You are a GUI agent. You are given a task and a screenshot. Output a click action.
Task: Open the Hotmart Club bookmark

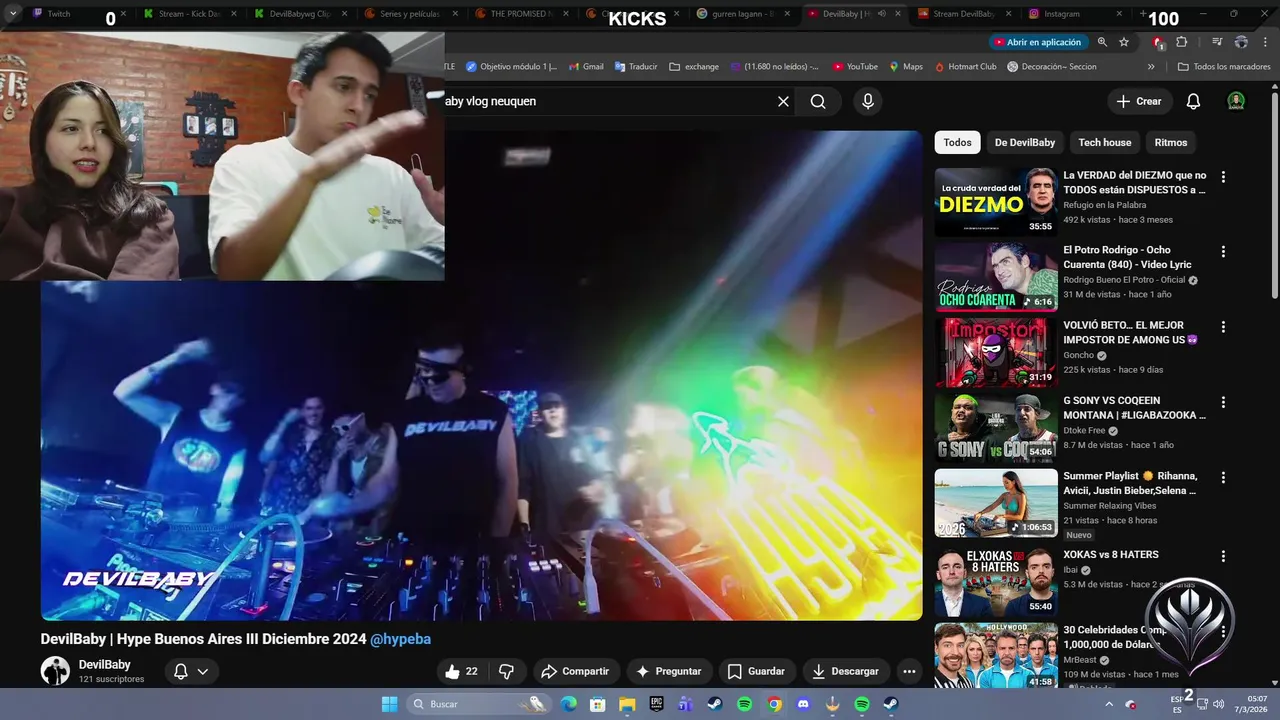965,67
